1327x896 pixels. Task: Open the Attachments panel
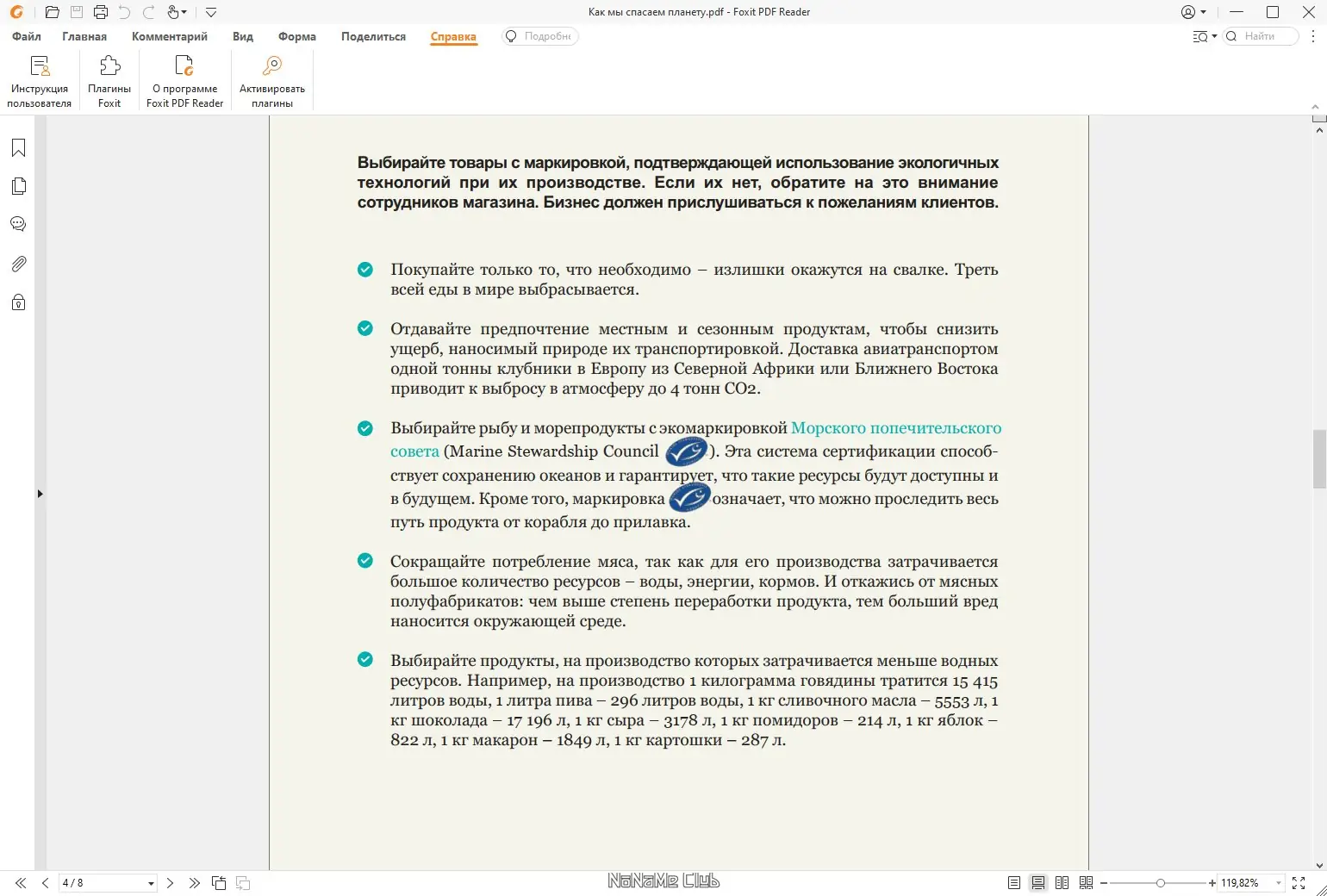[17, 264]
